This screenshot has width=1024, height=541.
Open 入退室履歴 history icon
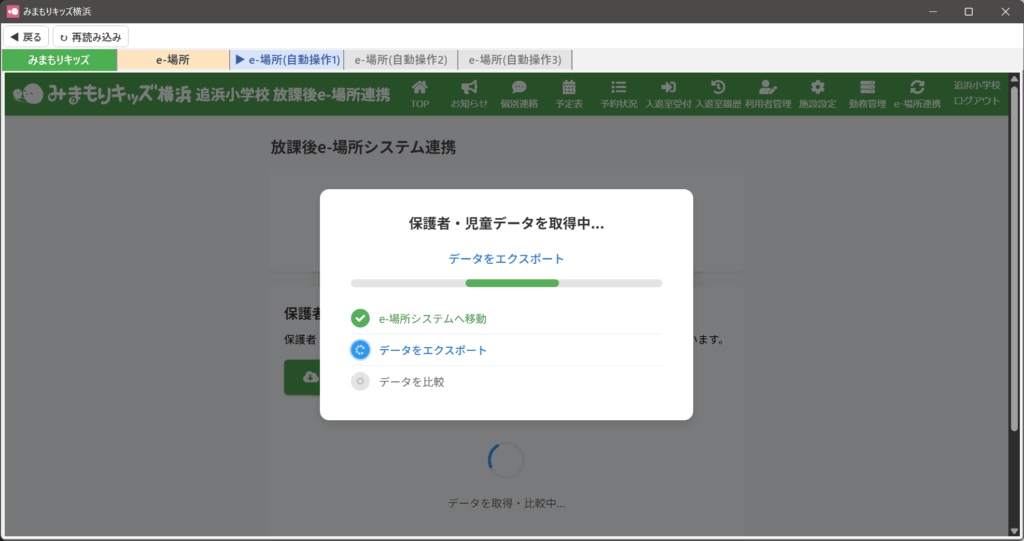(x=718, y=88)
